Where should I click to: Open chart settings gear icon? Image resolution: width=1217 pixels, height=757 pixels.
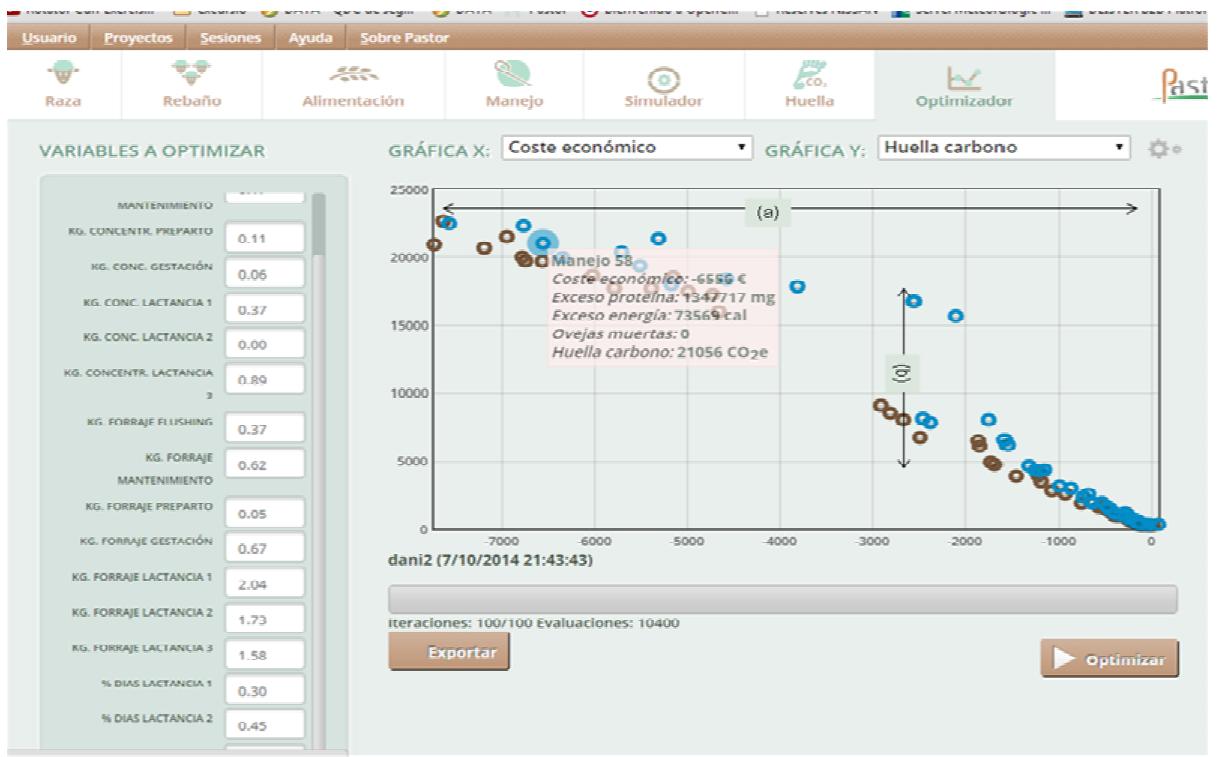coord(1157,148)
